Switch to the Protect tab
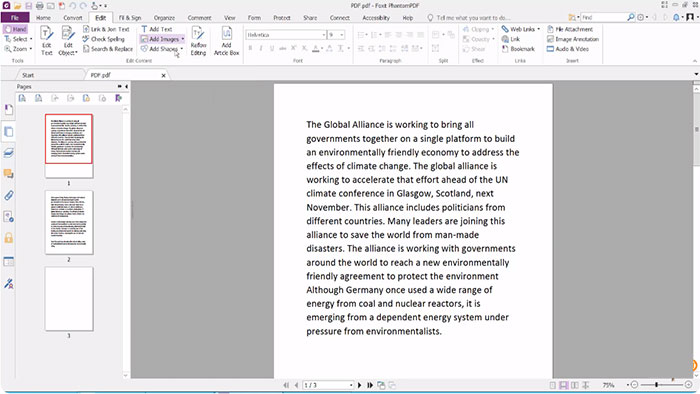Viewport: 700px width, 394px height. pos(282,17)
